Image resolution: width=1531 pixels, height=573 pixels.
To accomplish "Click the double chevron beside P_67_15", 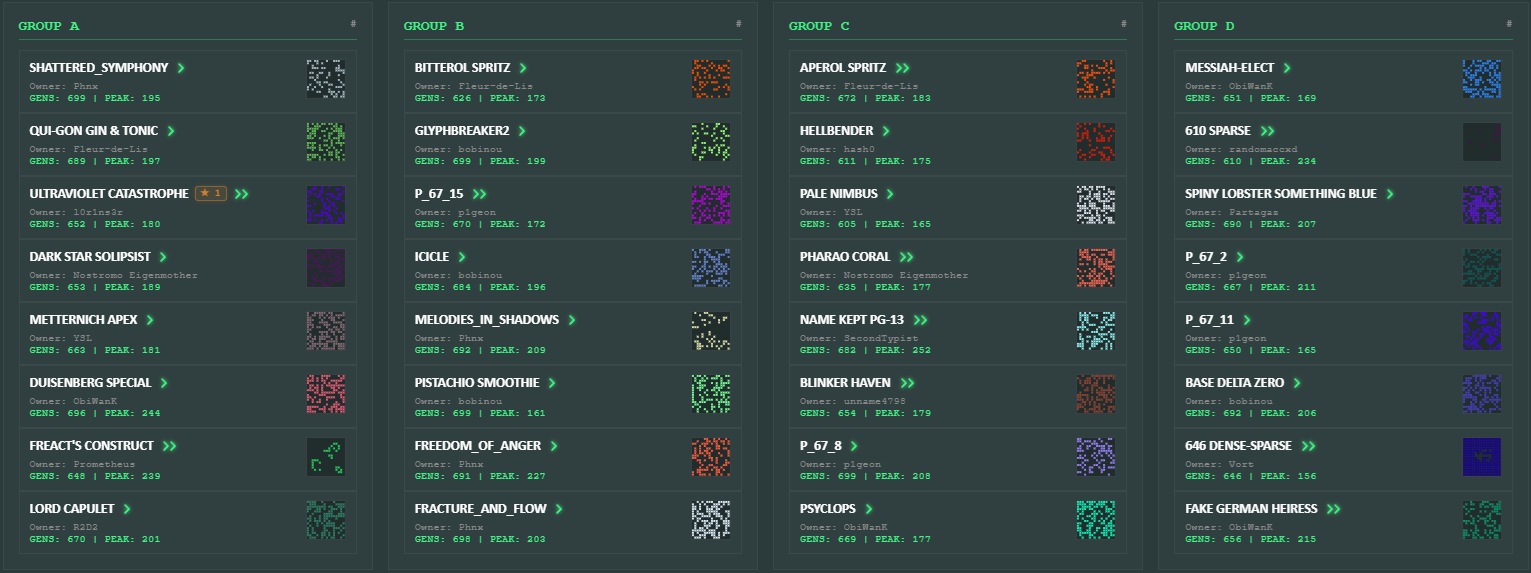I will pos(480,194).
